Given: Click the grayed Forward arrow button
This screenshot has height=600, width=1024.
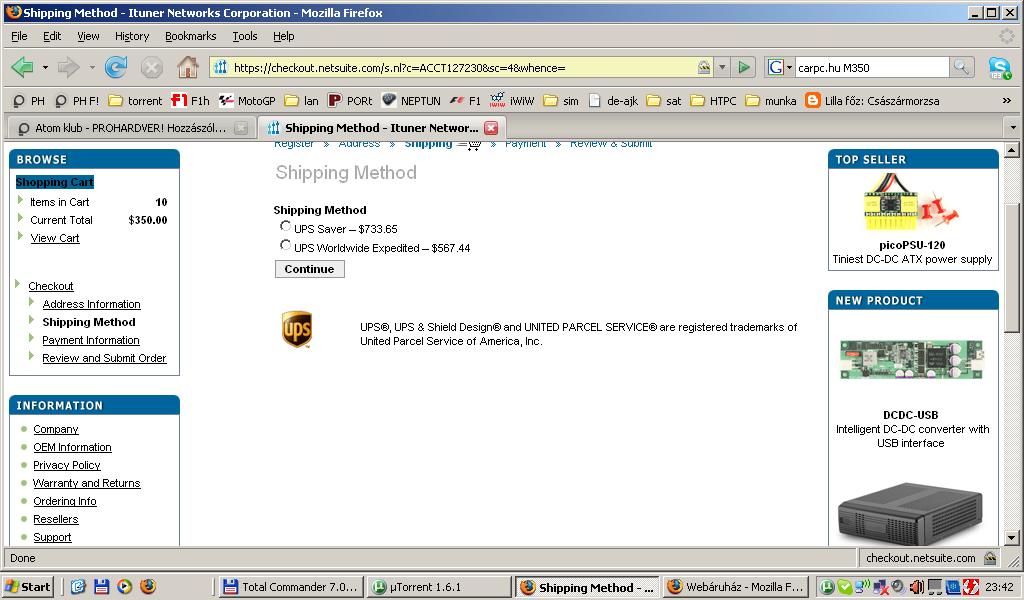Looking at the screenshot, I should [x=68, y=67].
